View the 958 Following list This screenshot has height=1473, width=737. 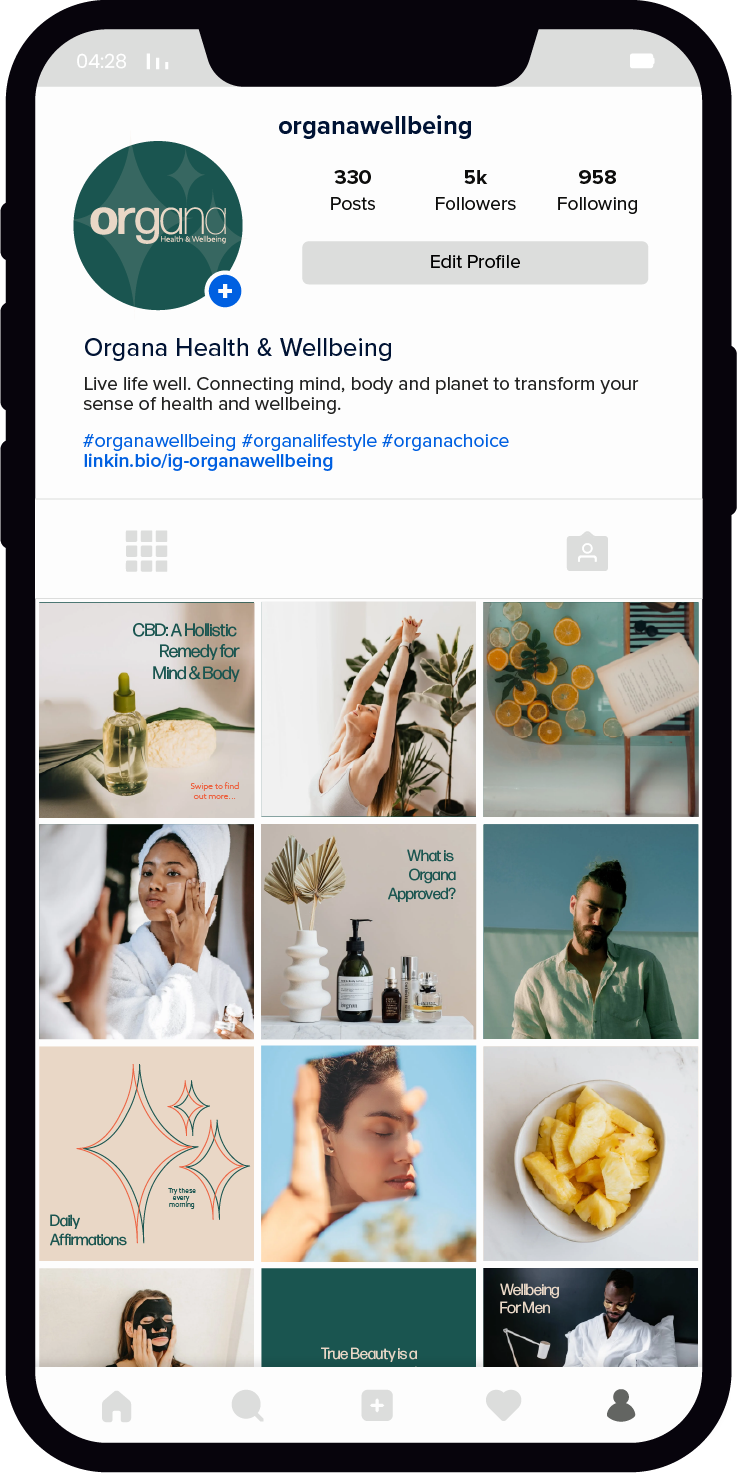pos(597,190)
